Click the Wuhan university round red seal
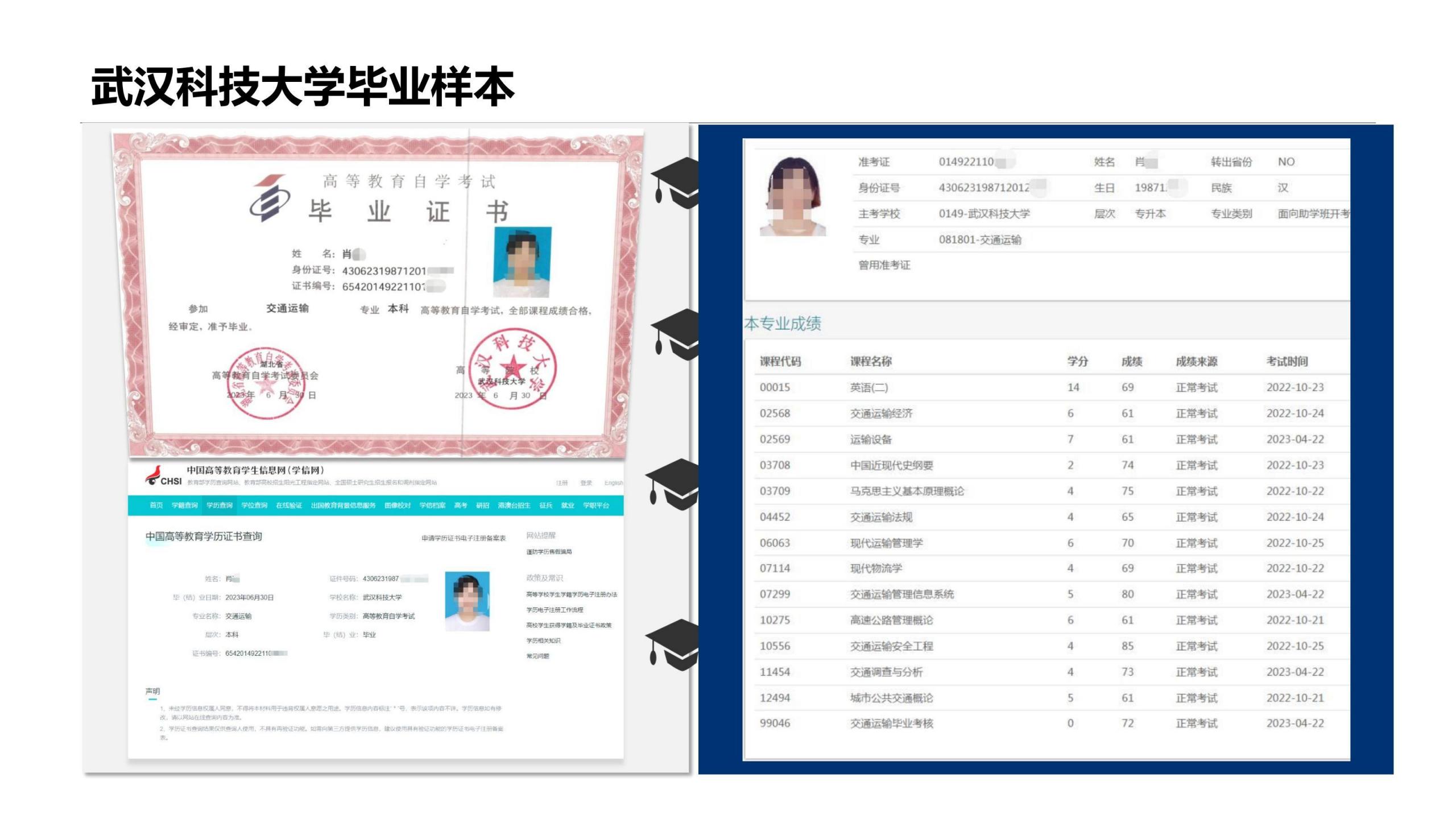 click(512, 369)
